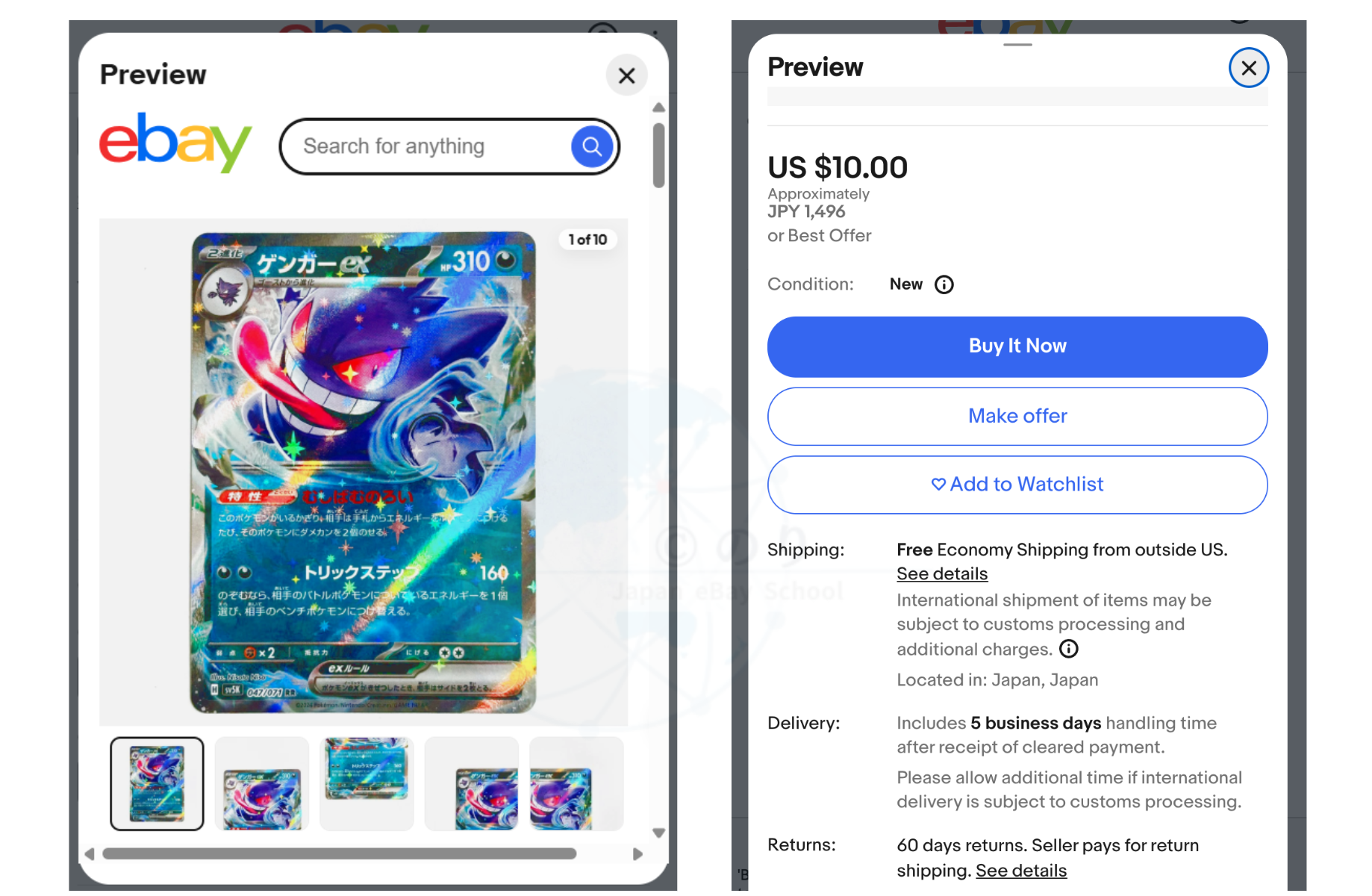
Task: Select the second card thumbnail
Action: [x=262, y=783]
